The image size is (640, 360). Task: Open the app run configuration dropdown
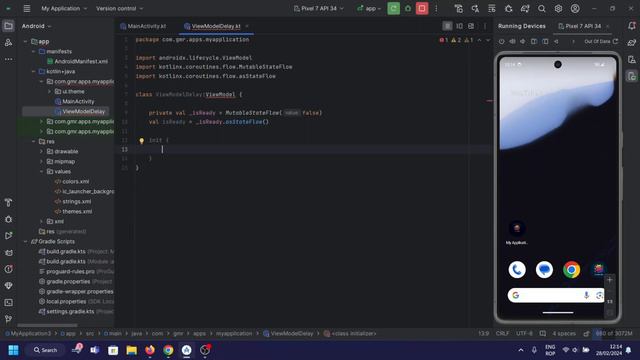click(x=369, y=8)
